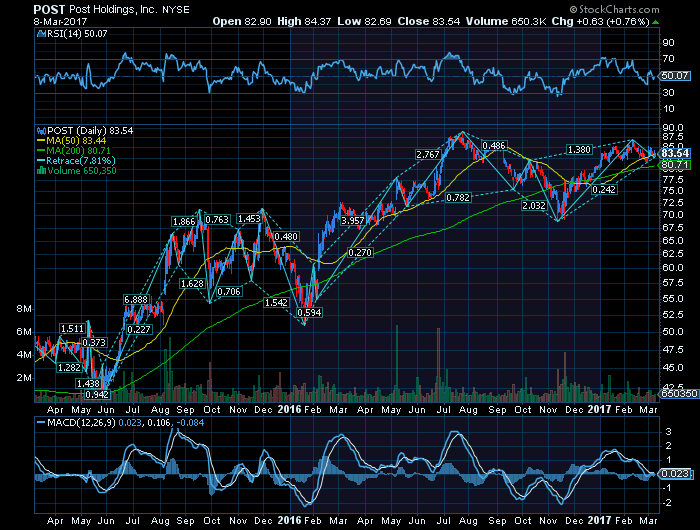Click the 50.07 RSI axis value tag
The width and height of the screenshot is (700, 530).
pos(674,76)
